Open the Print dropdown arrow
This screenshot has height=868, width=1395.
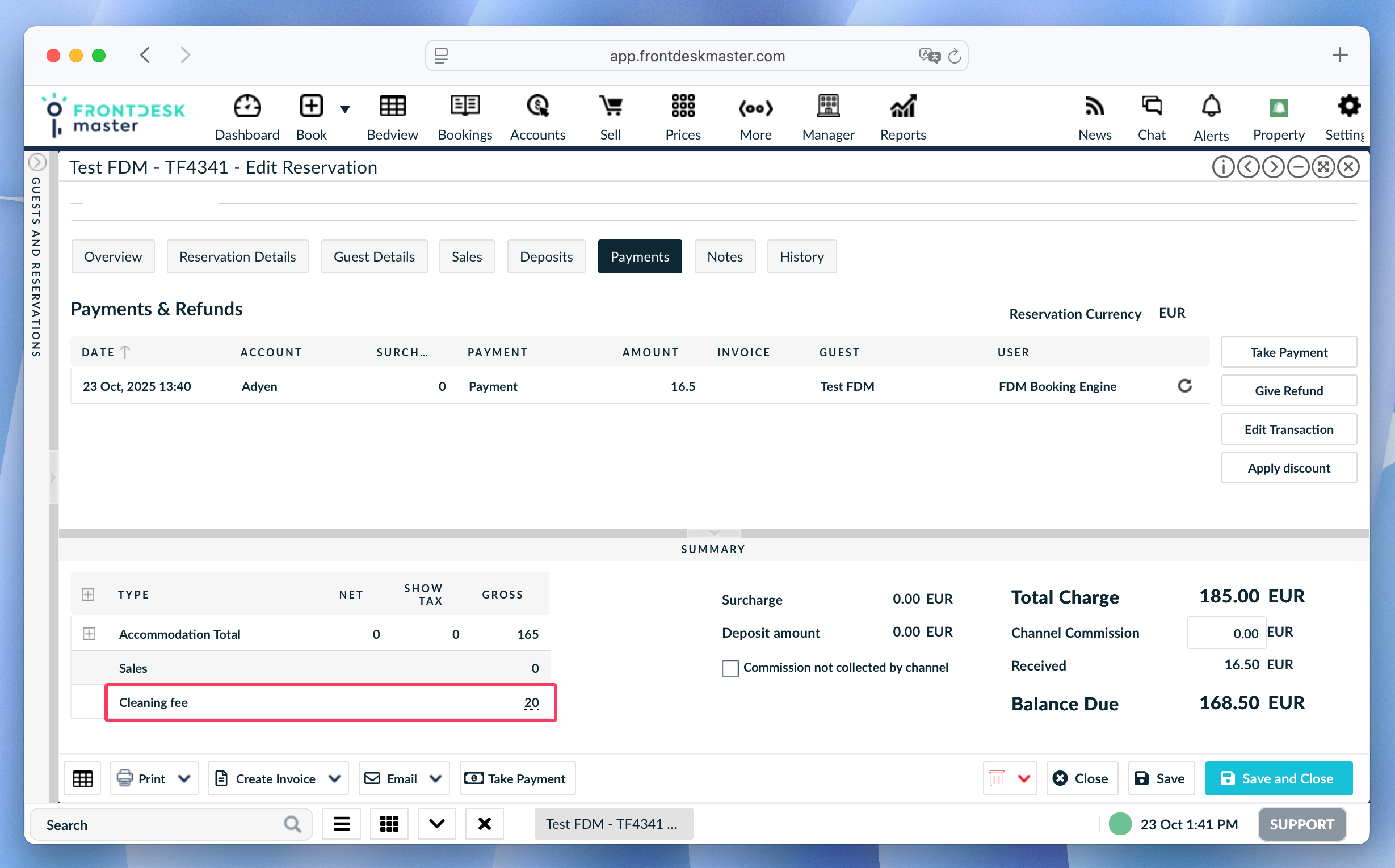[x=184, y=778]
